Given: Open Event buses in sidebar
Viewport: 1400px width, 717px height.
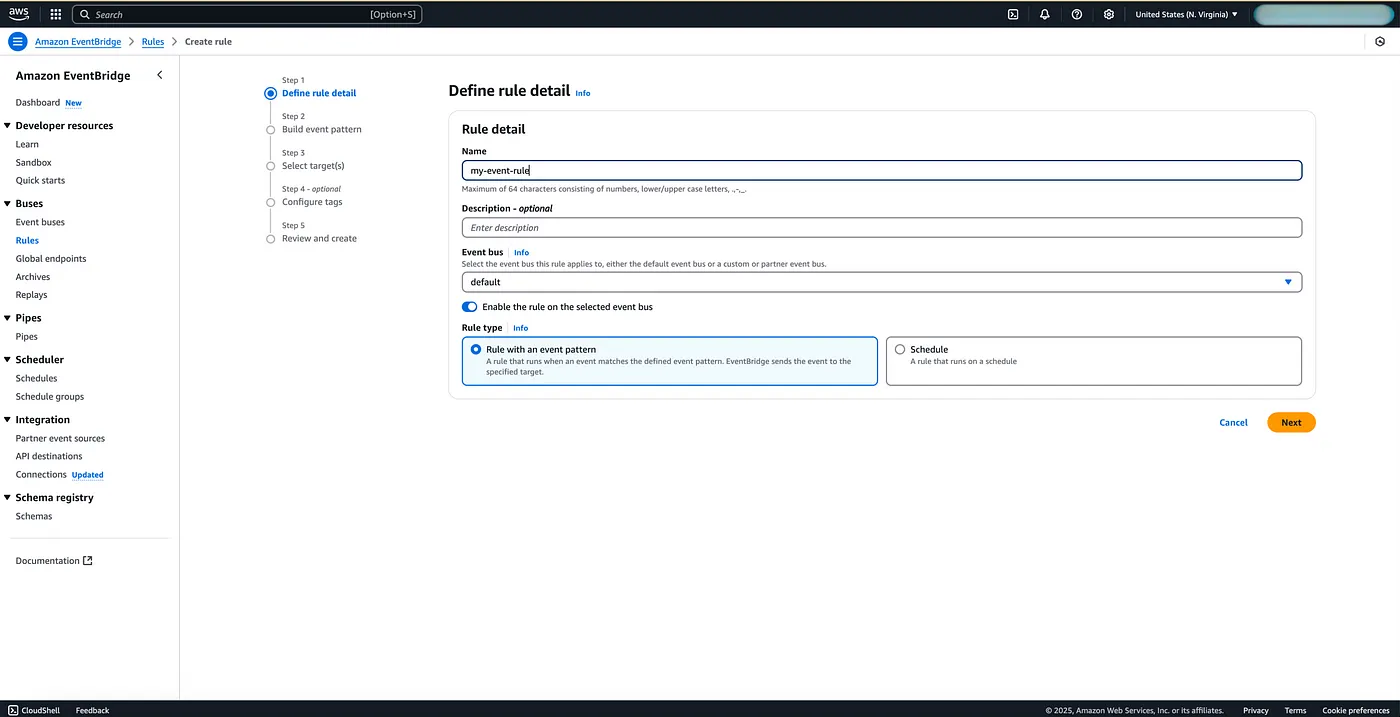Looking at the screenshot, I should tap(40, 222).
